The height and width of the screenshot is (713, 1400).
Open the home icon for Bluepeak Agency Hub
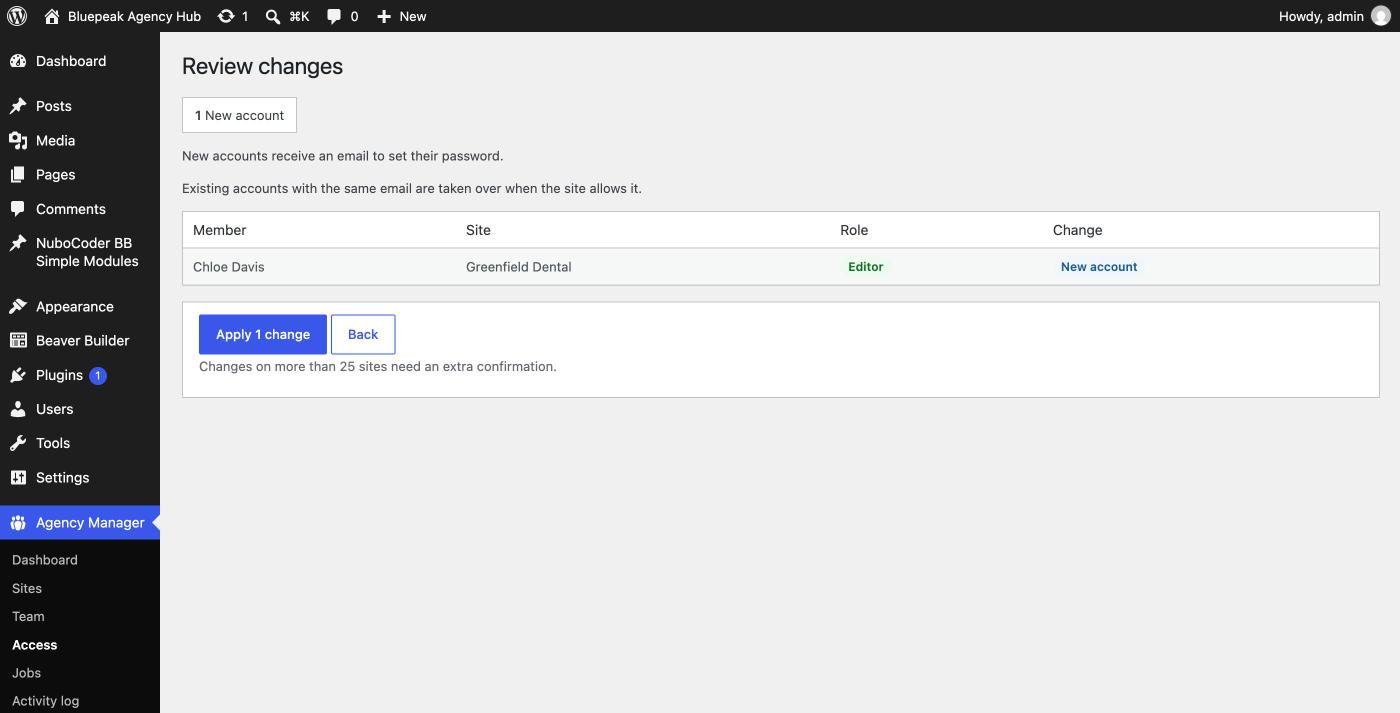click(x=52, y=16)
